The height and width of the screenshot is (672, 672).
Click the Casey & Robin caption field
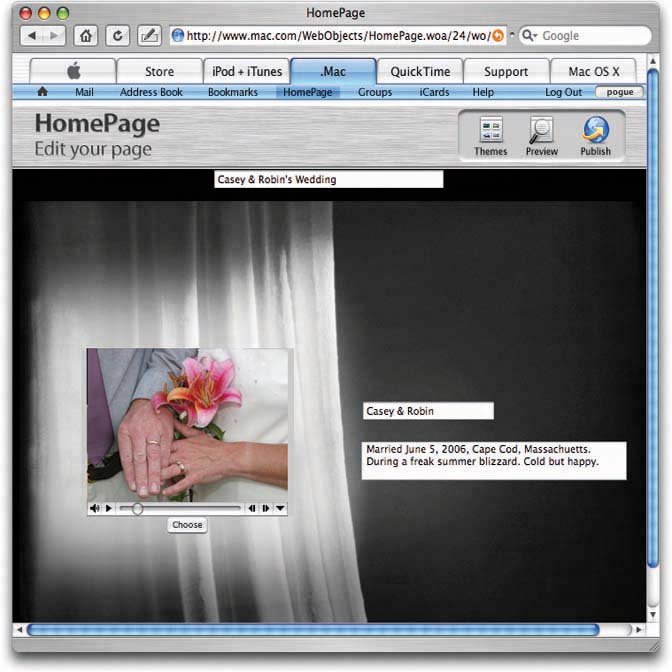coord(428,411)
